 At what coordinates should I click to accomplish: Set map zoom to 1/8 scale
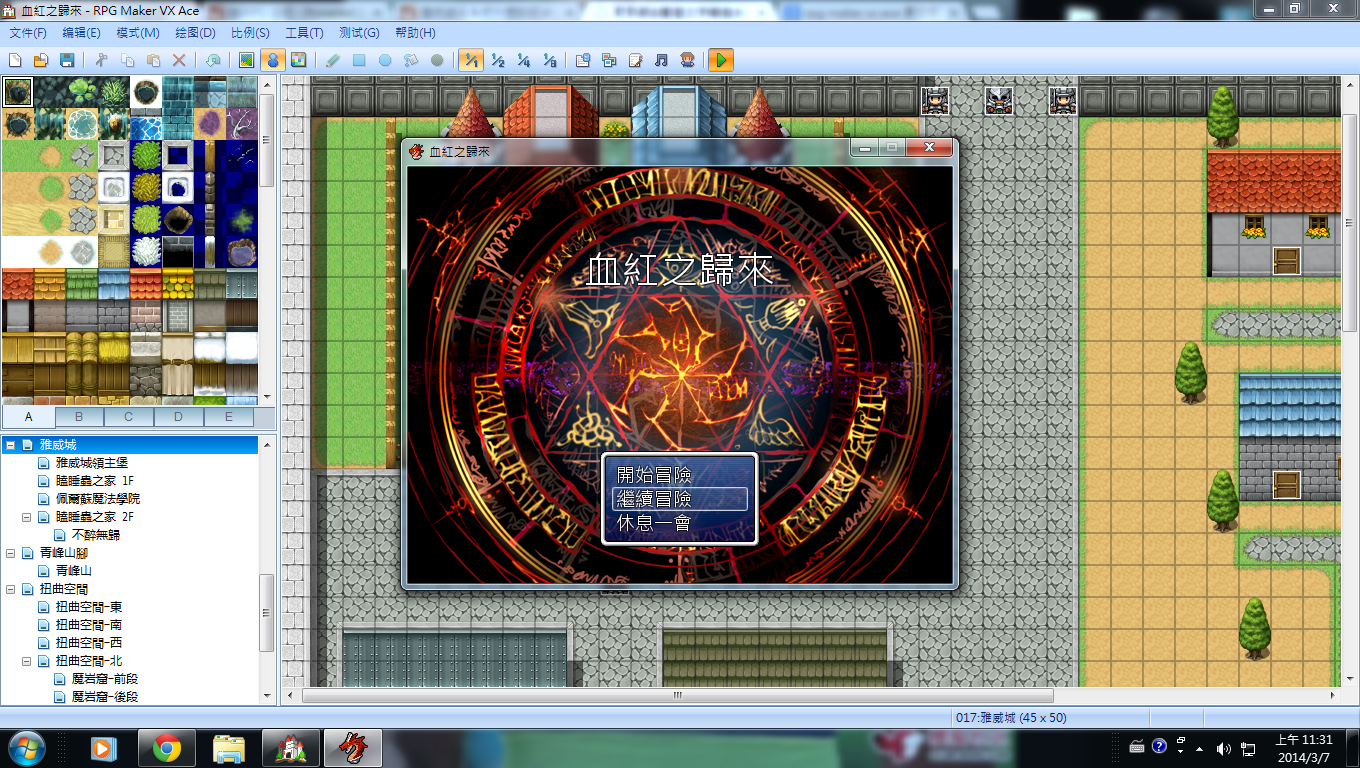pyautogui.click(x=549, y=60)
